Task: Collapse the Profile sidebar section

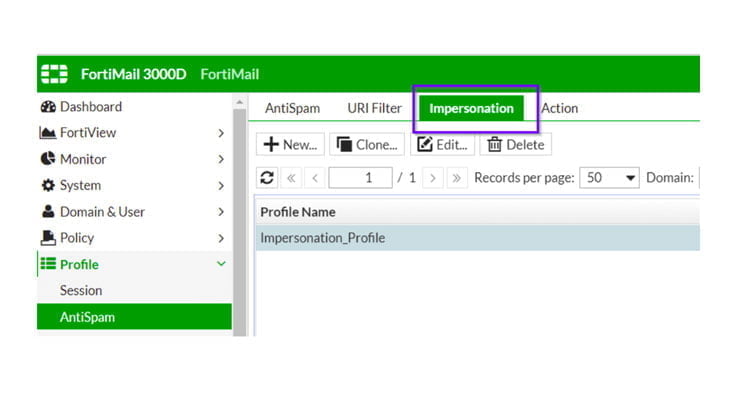Action: 221,264
